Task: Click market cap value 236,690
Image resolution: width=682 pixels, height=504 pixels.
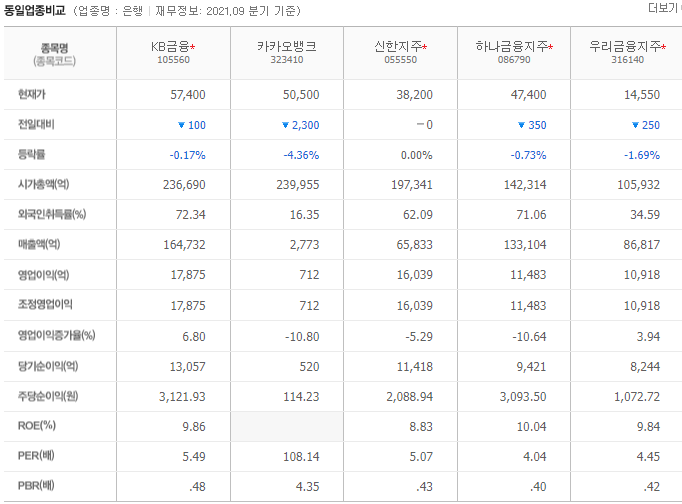Action: [184, 185]
